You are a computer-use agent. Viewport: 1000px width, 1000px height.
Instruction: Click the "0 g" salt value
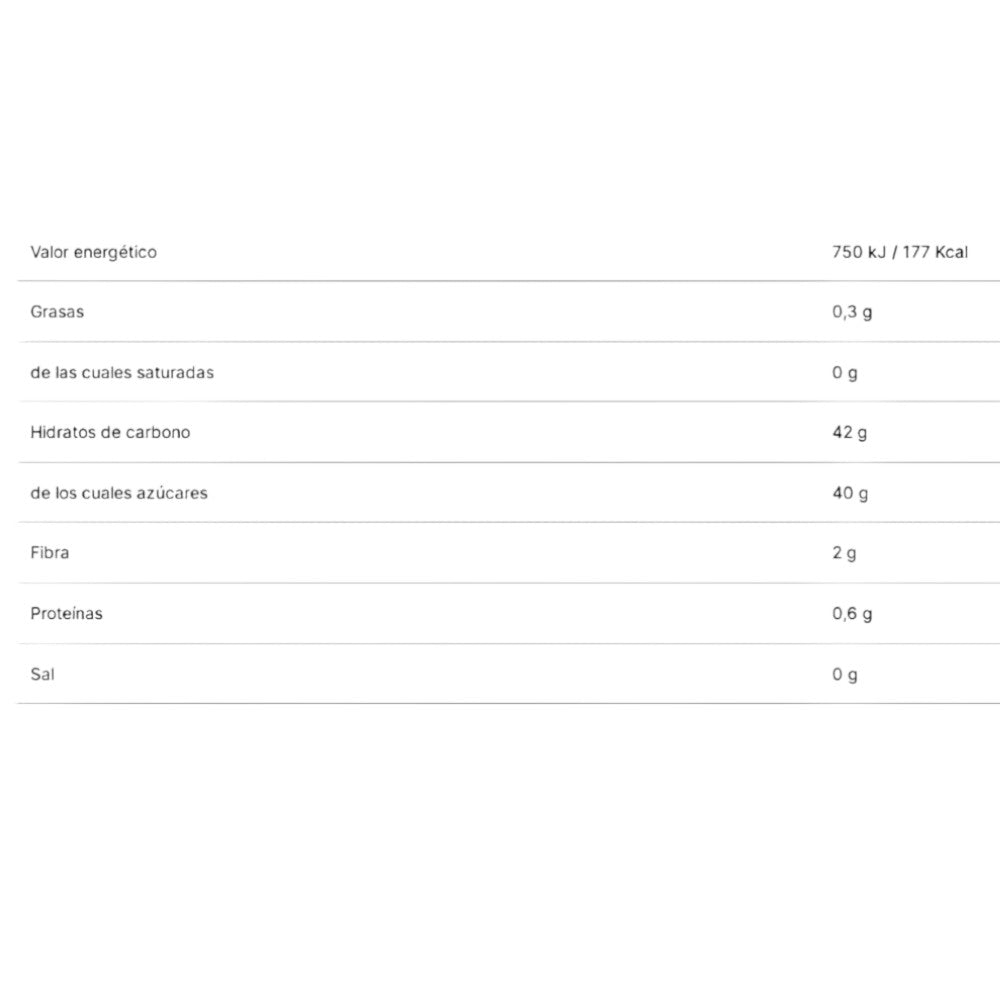[x=845, y=674]
